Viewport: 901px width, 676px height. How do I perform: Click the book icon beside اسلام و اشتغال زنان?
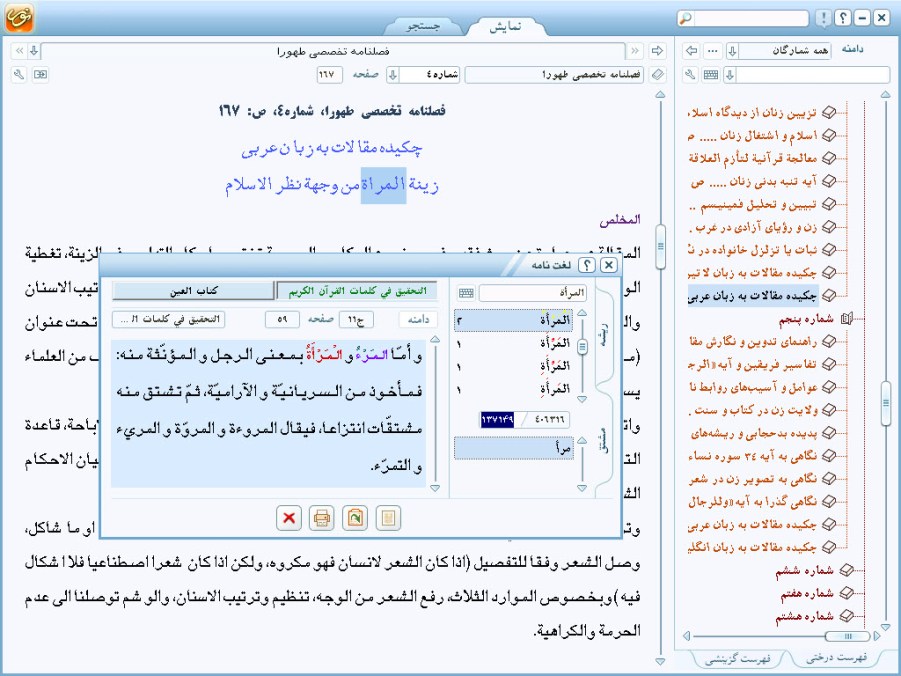click(x=829, y=136)
